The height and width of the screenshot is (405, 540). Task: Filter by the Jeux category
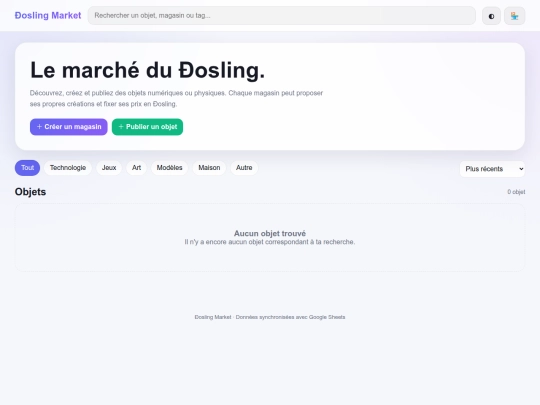[x=109, y=168]
